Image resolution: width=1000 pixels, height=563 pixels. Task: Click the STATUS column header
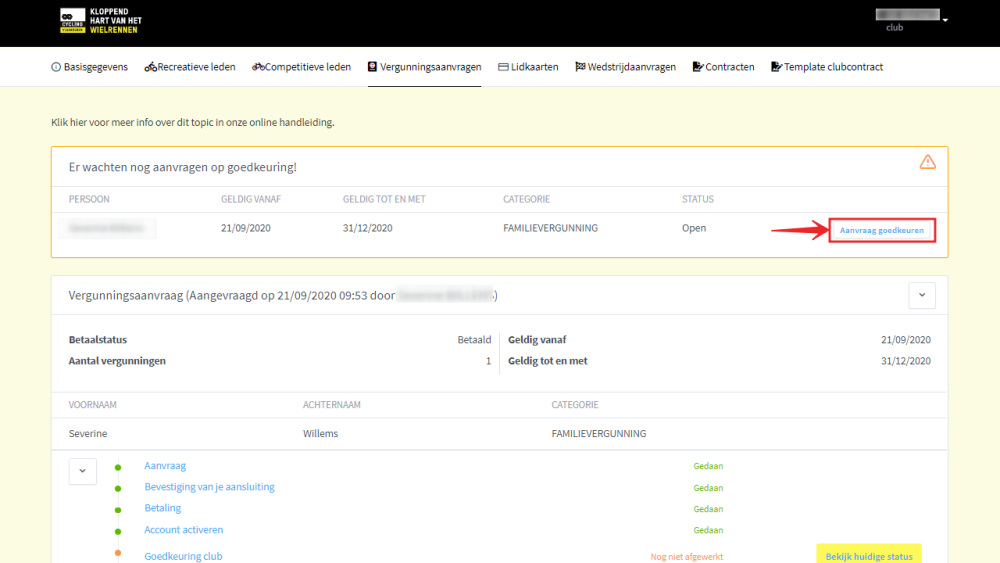(698, 199)
